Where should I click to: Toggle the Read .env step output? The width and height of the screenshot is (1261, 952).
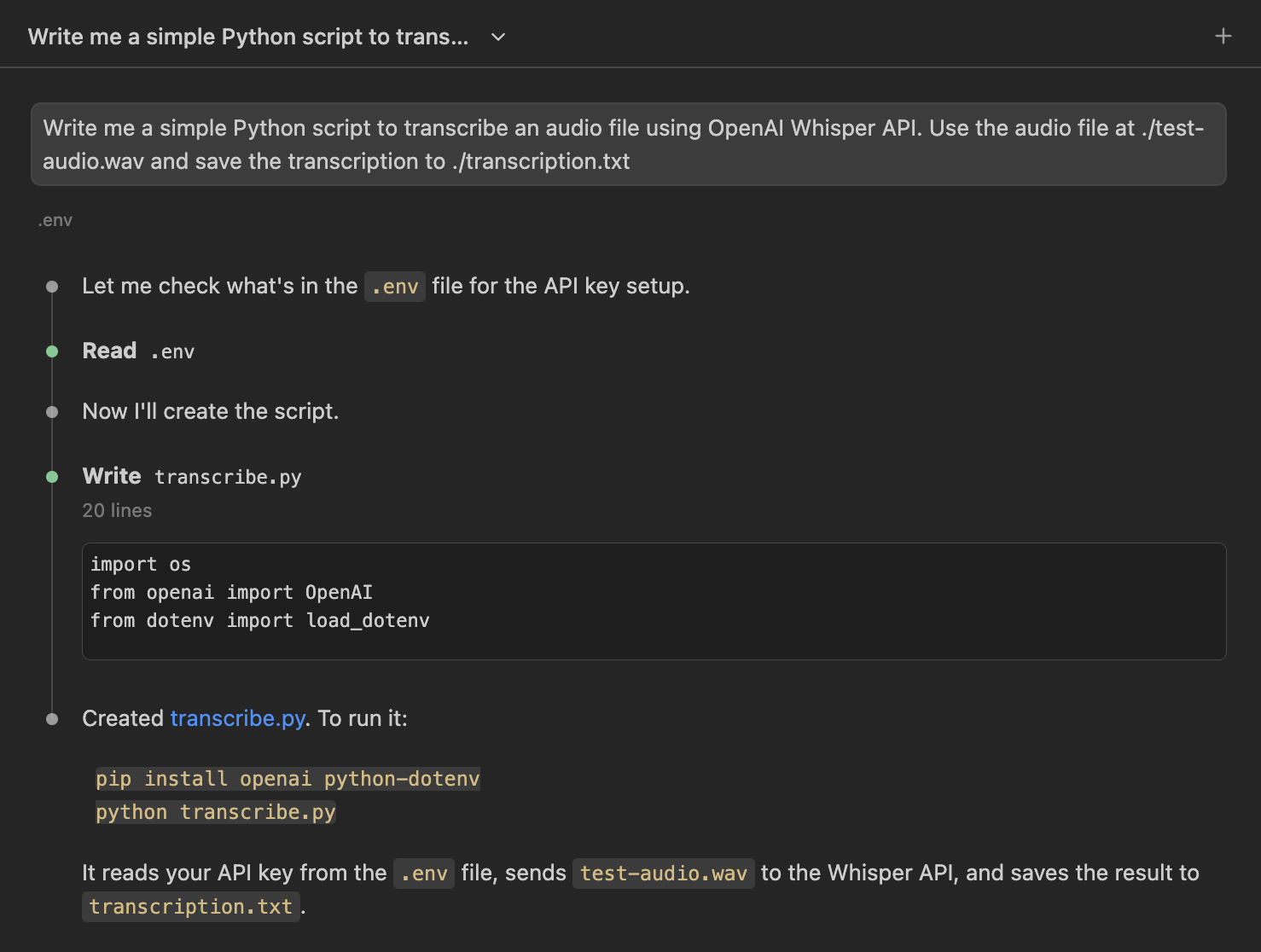[x=138, y=350]
